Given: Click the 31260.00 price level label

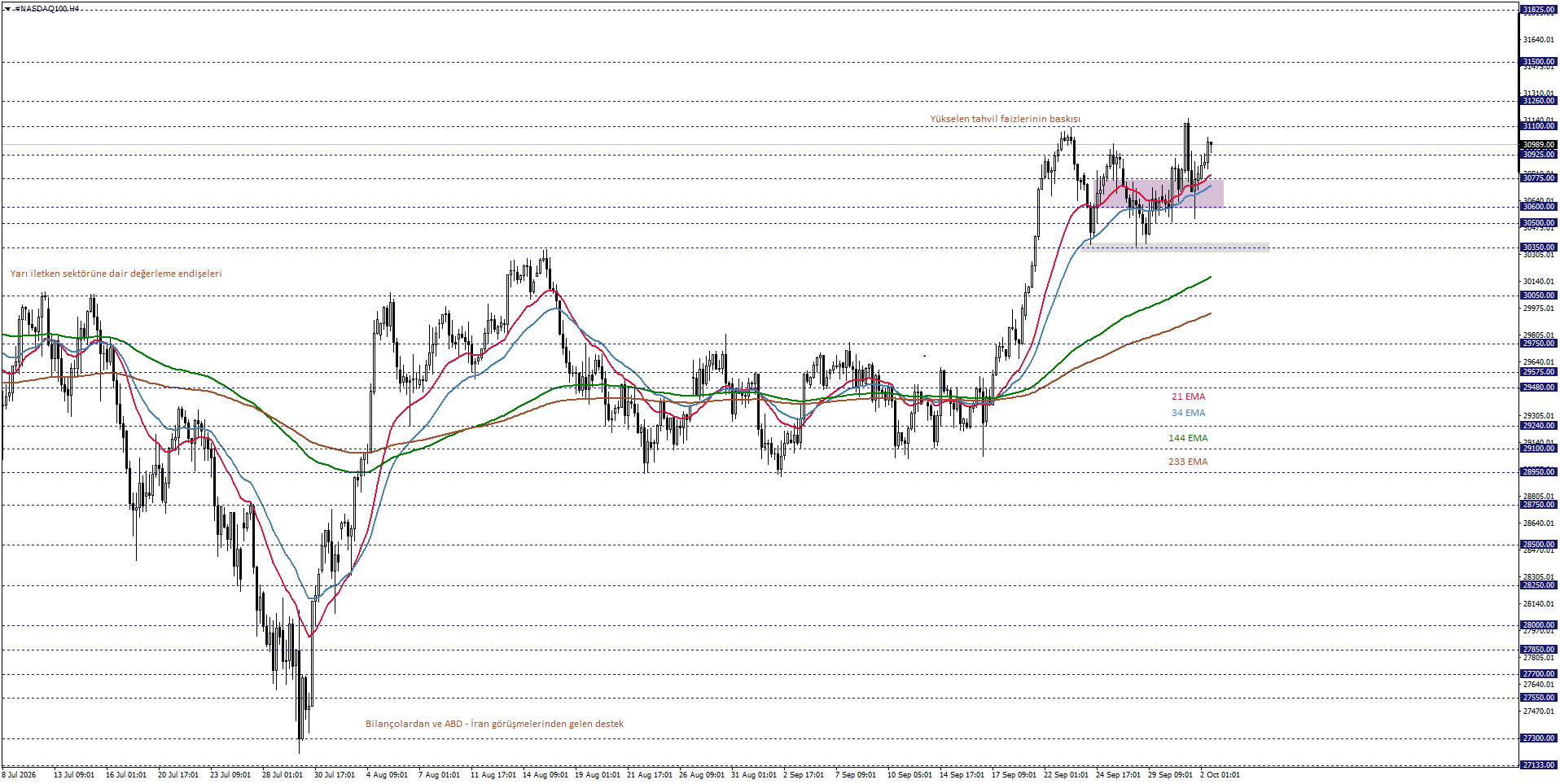Looking at the screenshot, I should point(1539,101).
